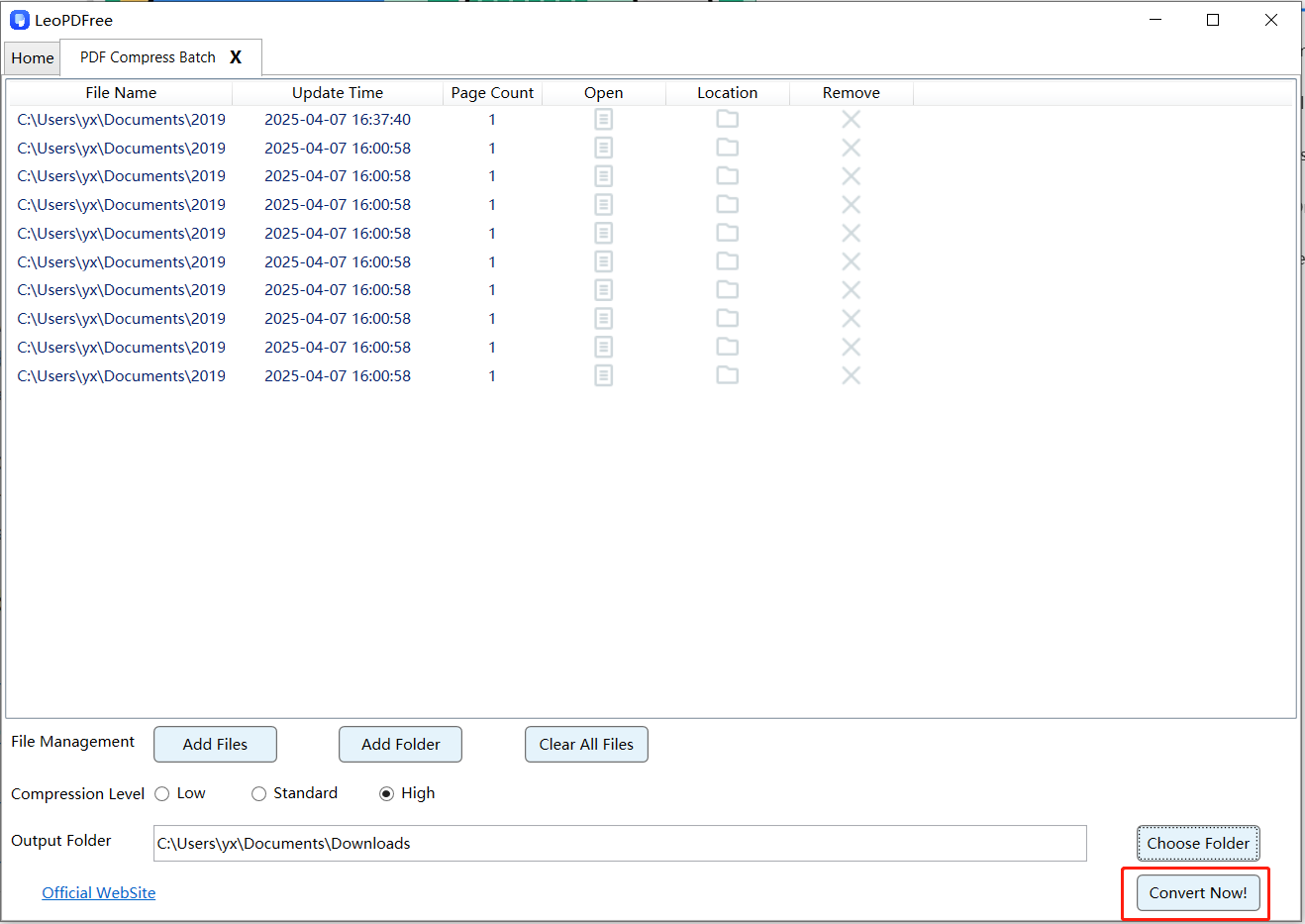
Task: Switch to the Home tab
Action: point(33,58)
